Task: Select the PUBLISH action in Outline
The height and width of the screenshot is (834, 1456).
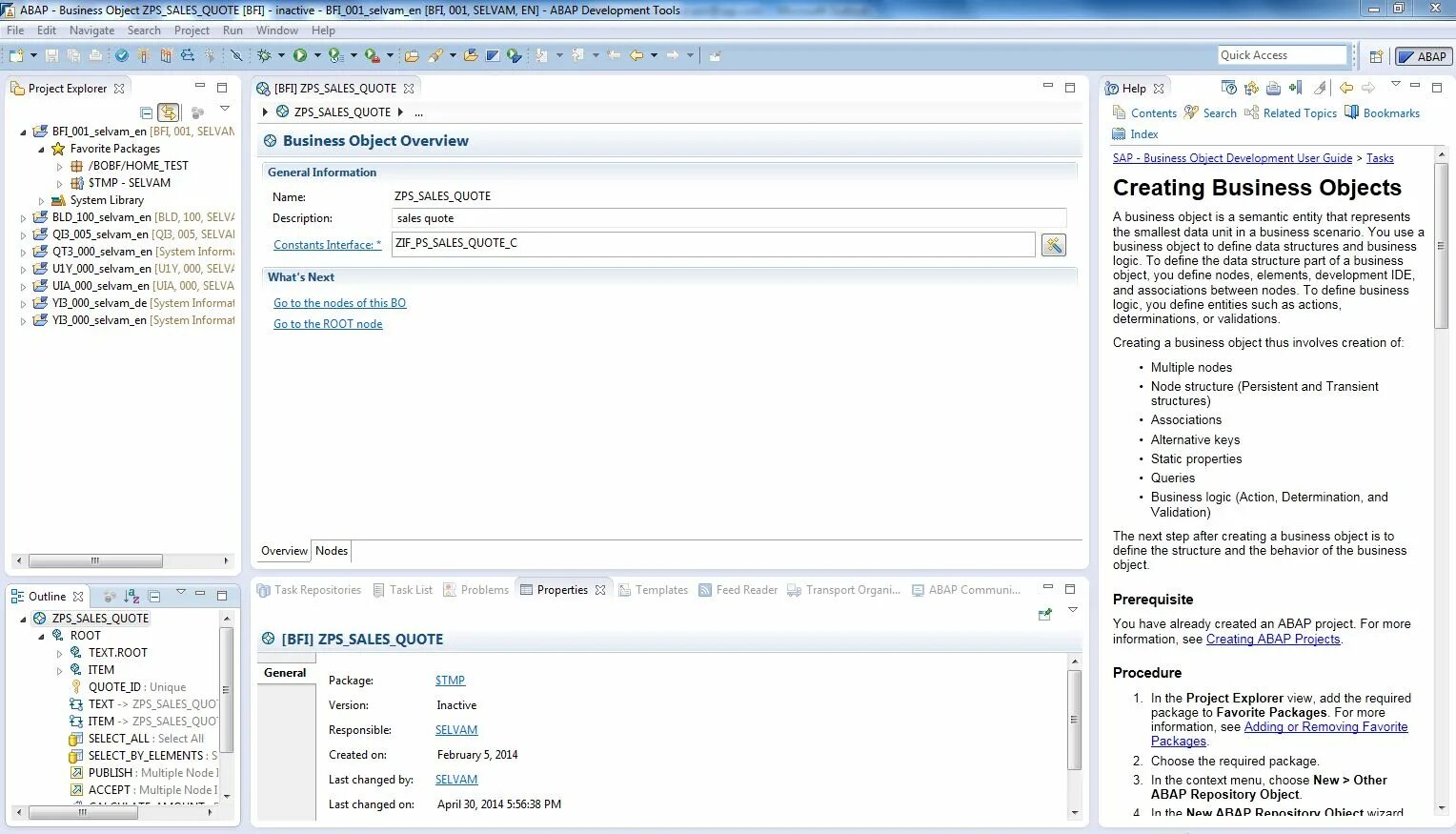Action: pyautogui.click(x=143, y=773)
